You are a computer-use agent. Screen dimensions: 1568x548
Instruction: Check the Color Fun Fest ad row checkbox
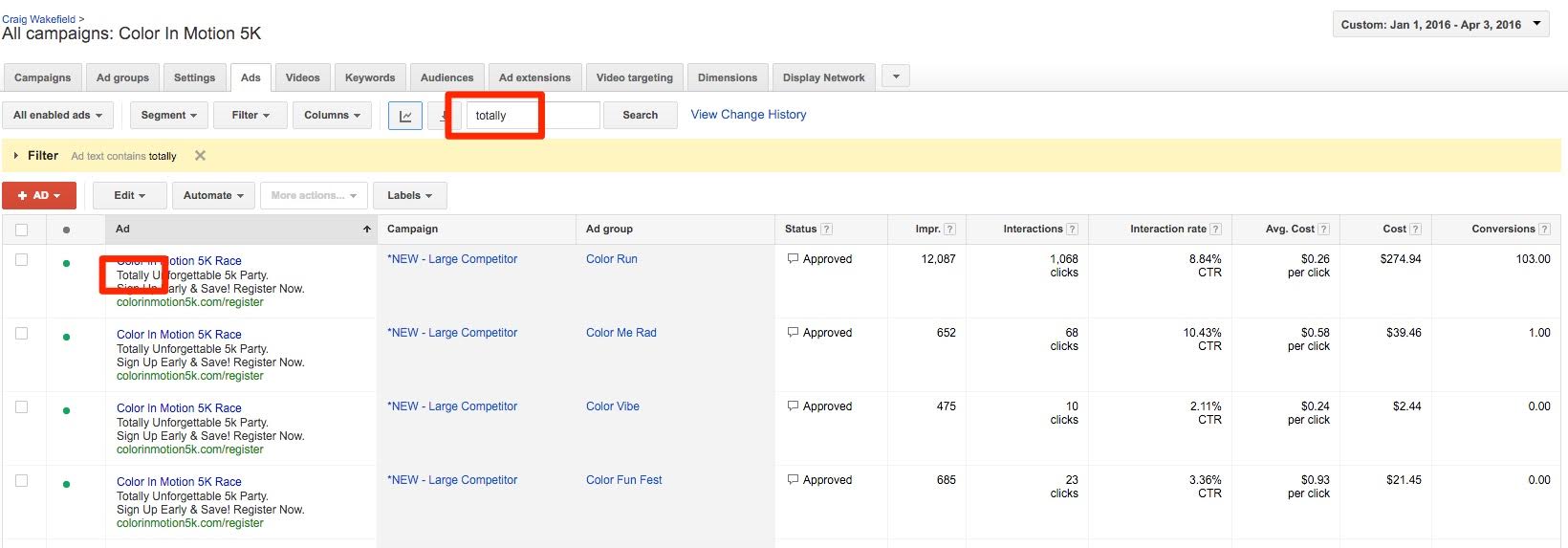(22, 481)
